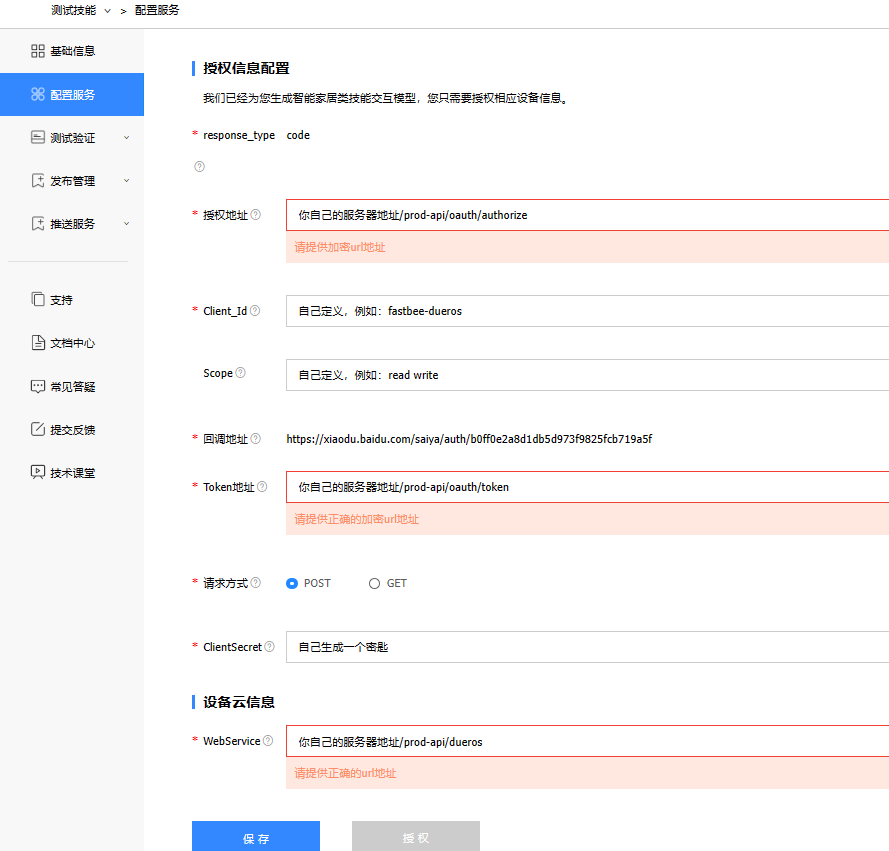889x851 pixels.
Task: Click help icon next to 授权地址
Action: 256,215
